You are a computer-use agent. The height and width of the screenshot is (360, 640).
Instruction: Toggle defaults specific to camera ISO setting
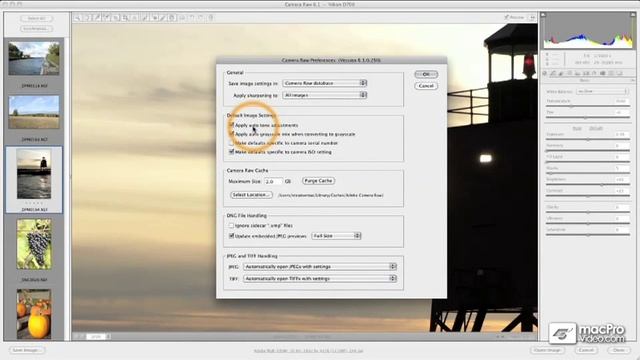tap(231, 152)
